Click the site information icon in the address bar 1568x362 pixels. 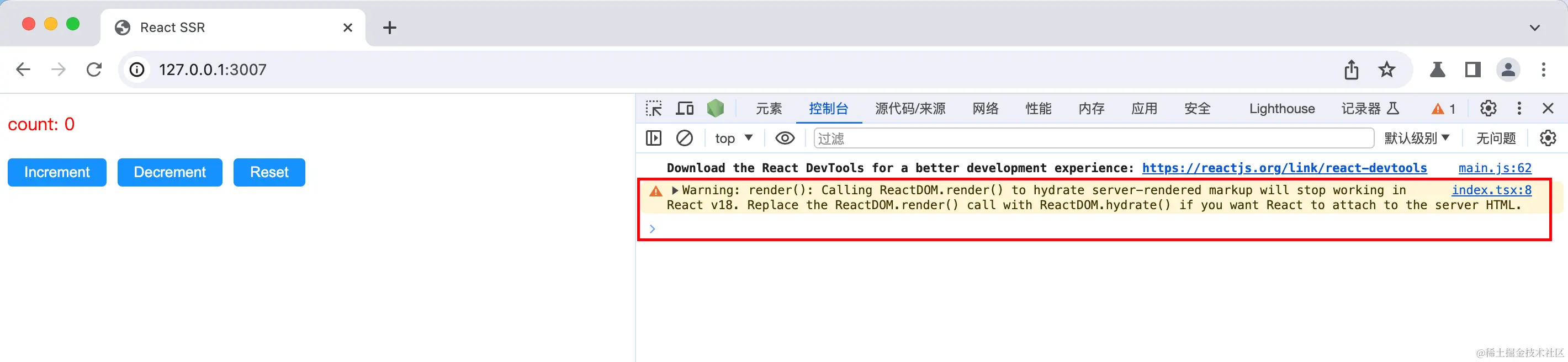coord(137,70)
